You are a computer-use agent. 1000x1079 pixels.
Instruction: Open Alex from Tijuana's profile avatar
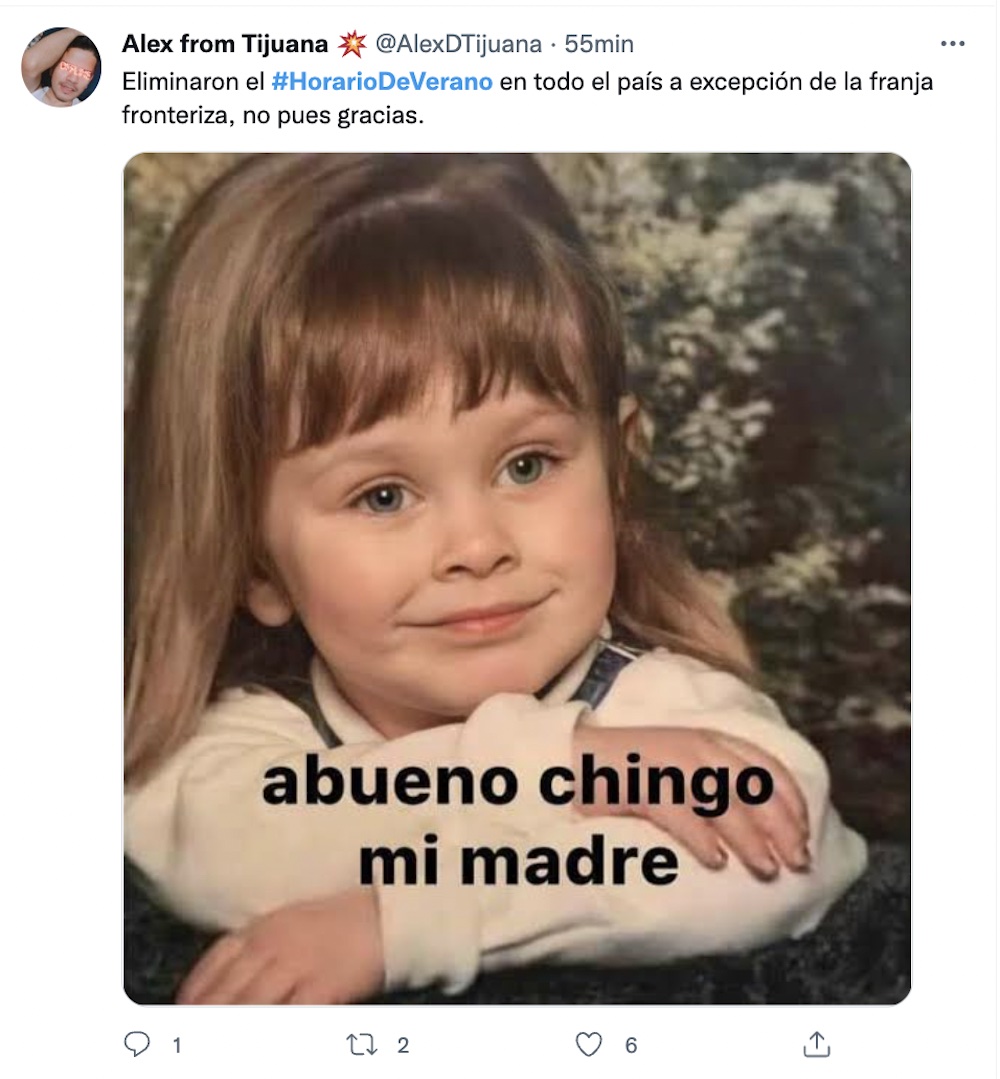(x=61, y=67)
